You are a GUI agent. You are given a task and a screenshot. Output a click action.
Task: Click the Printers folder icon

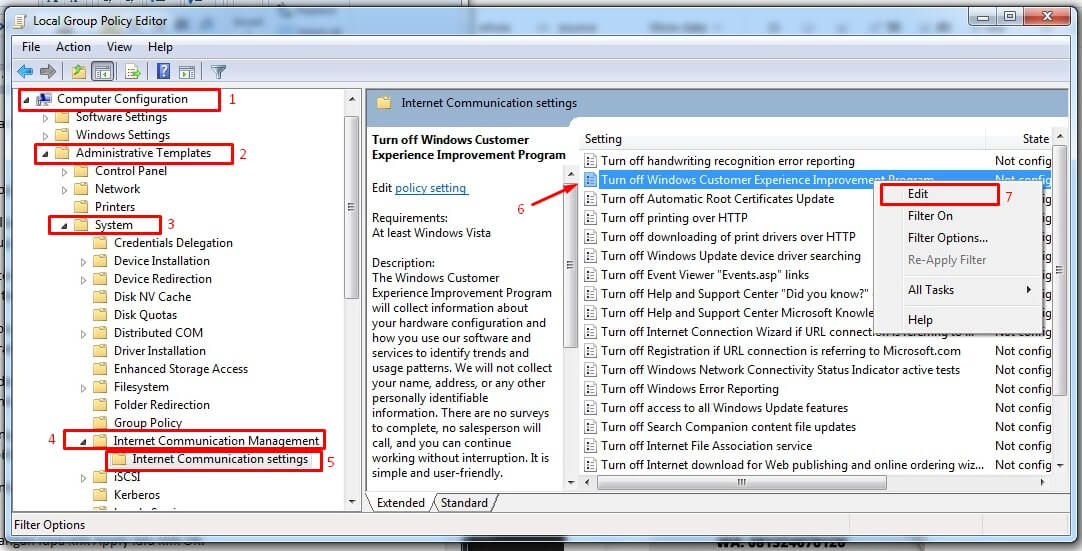click(x=81, y=206)
